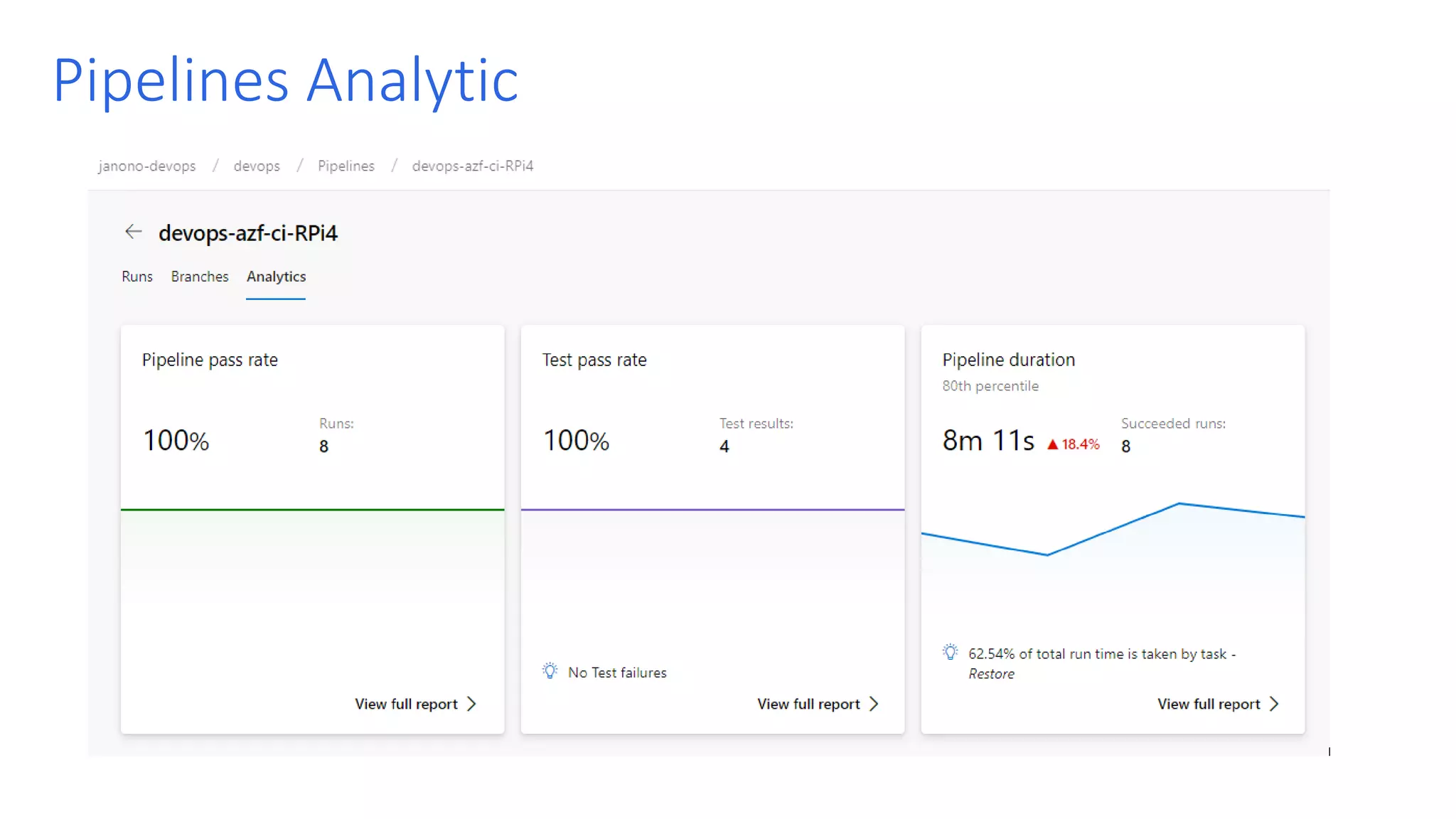Click peak point on duration trend line

pos(1179,503)
